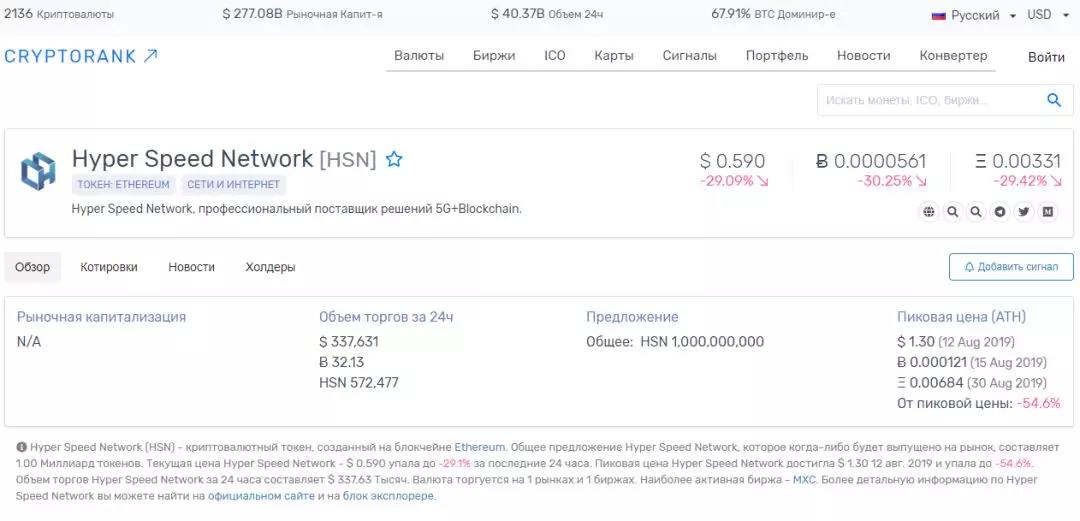
Task: Open the Twitter profile icon
Action: click(x=1024, y=212)
